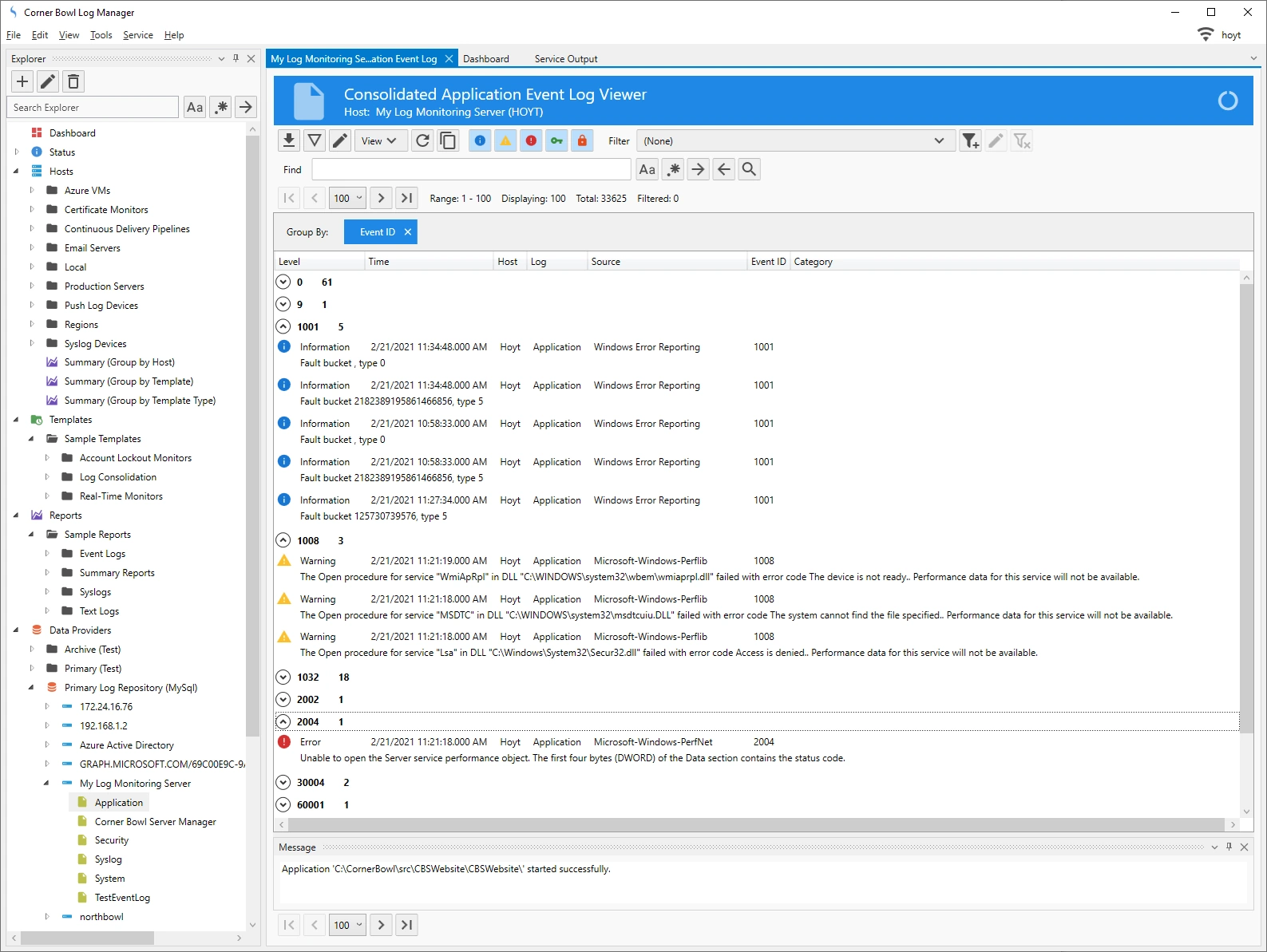The width and height of the screenshot is (1267, 952).
Task: Open the Help menu
Action: tap(174, 35)
